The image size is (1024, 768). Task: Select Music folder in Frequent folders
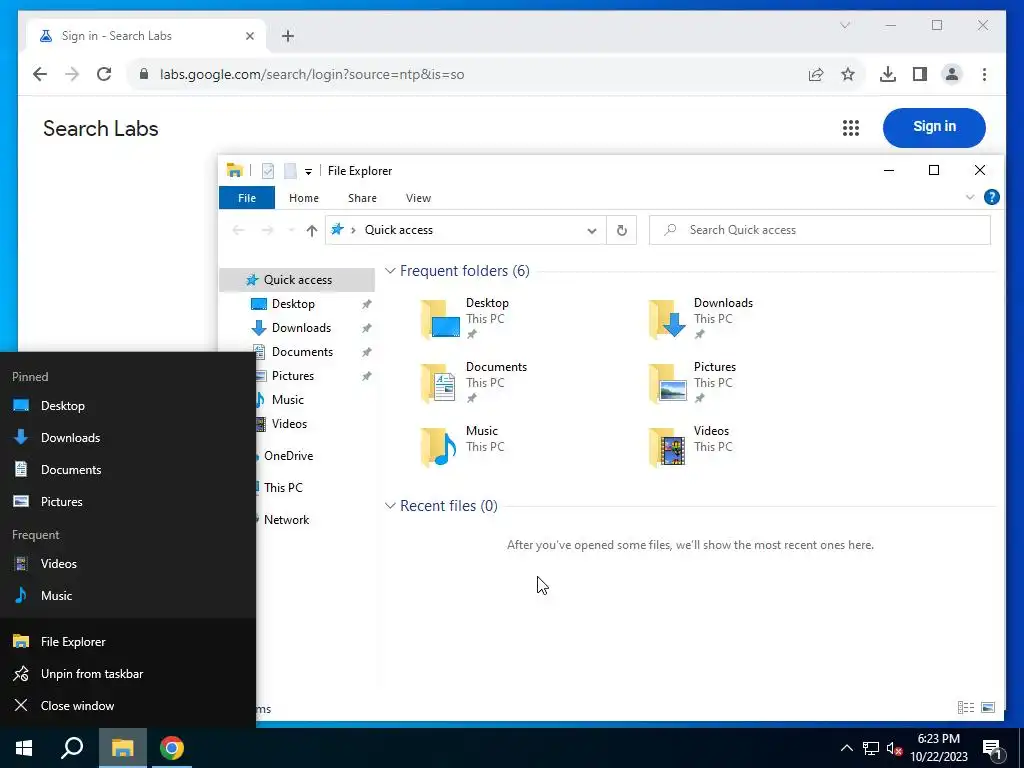tap(462, 447)
